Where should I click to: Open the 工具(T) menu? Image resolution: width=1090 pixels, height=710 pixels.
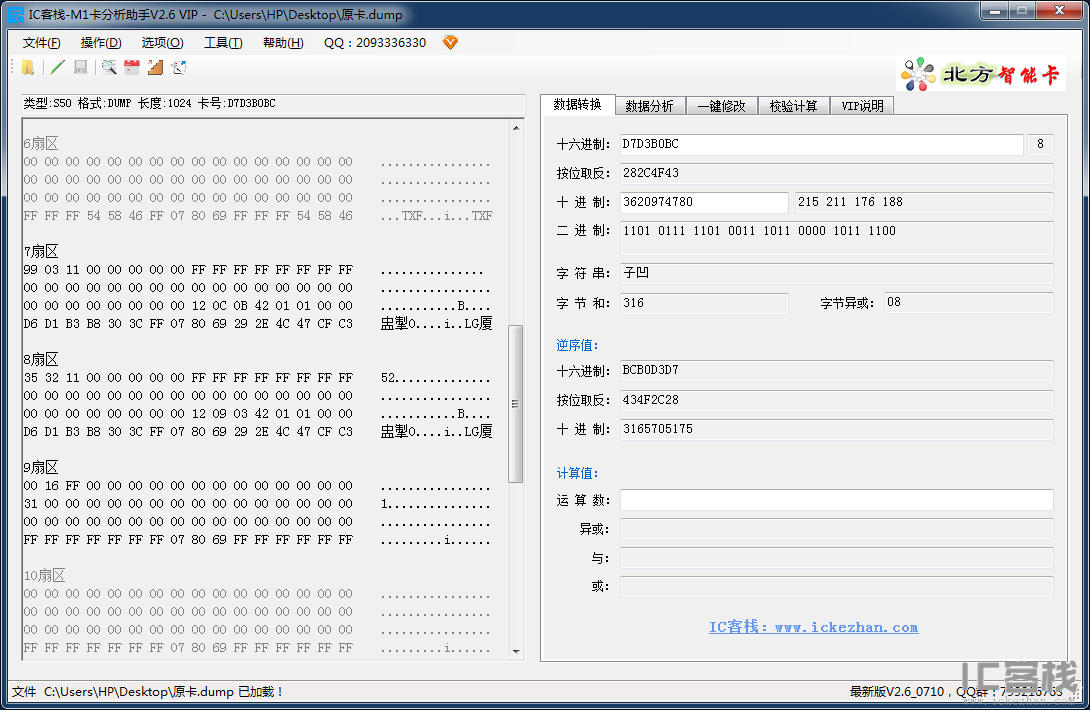tap(223, 43)
